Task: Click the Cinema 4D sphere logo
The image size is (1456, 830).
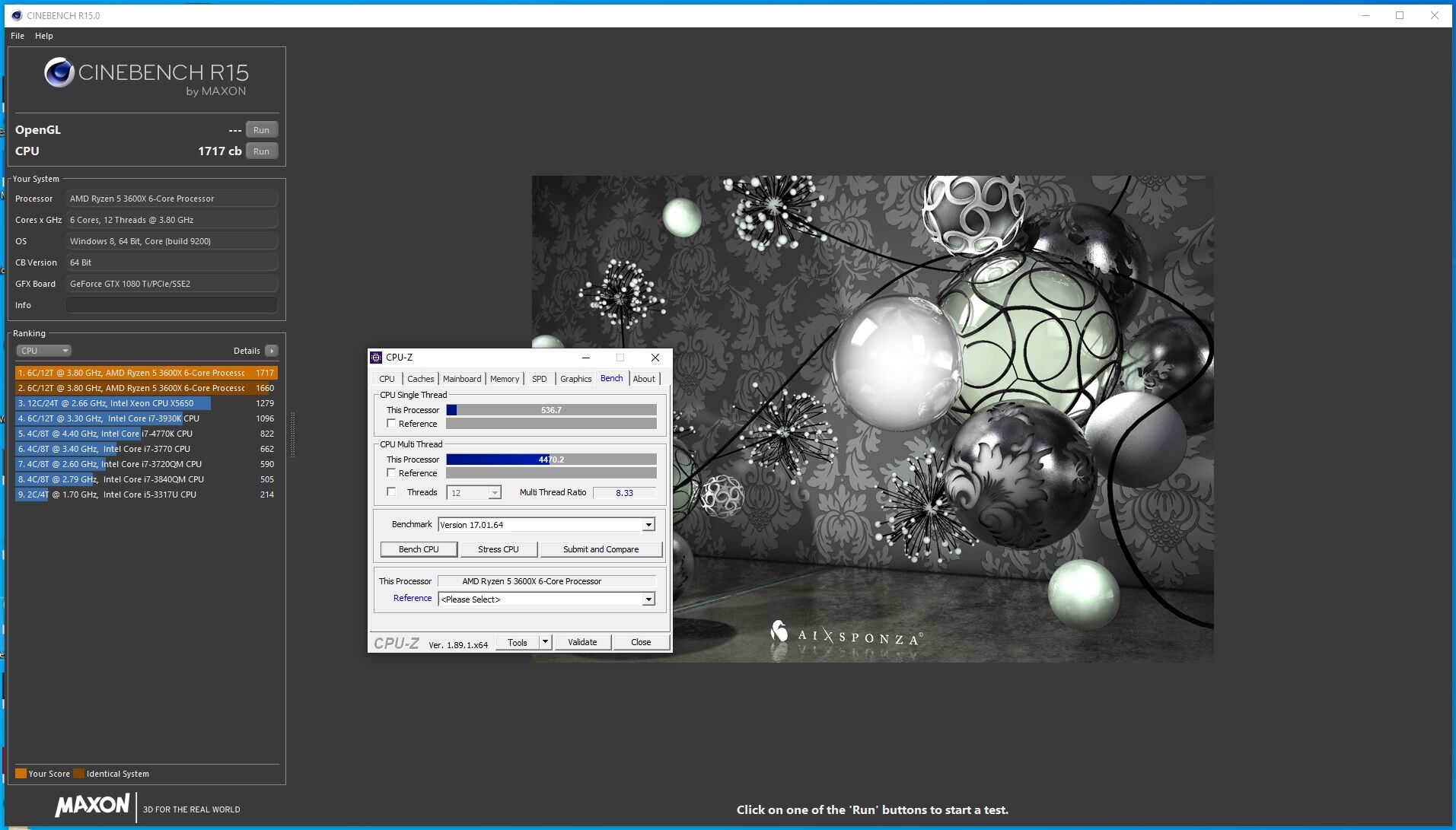Action: (59, 72)
